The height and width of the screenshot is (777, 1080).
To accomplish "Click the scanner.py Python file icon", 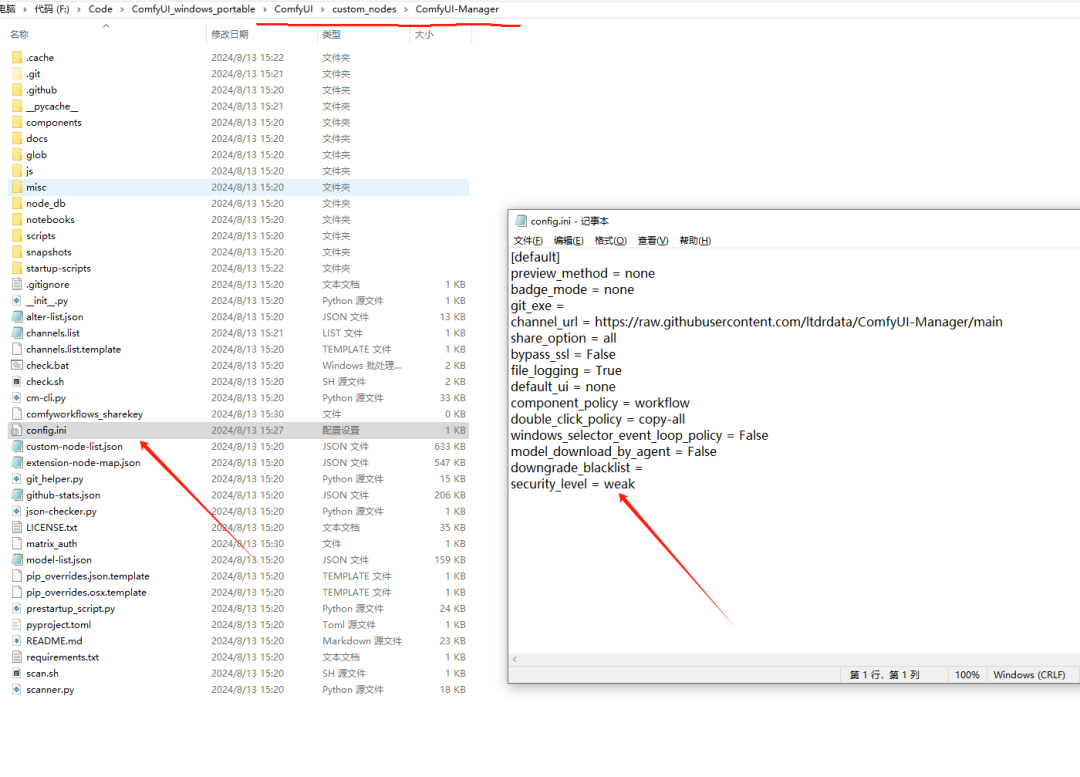I will coord(17,689).
